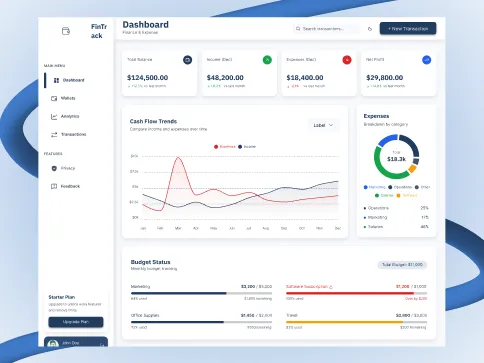Viewport: 484px width, 363px height.
Task: Click the yellow Travel budget progress bar
Action: click(x=356, y=322)
